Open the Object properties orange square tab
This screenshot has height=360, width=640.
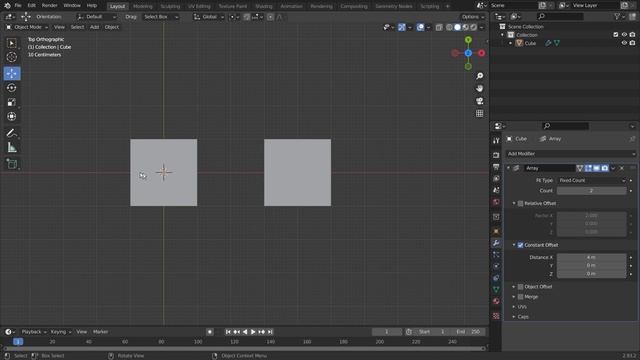(x=496, y=231)
